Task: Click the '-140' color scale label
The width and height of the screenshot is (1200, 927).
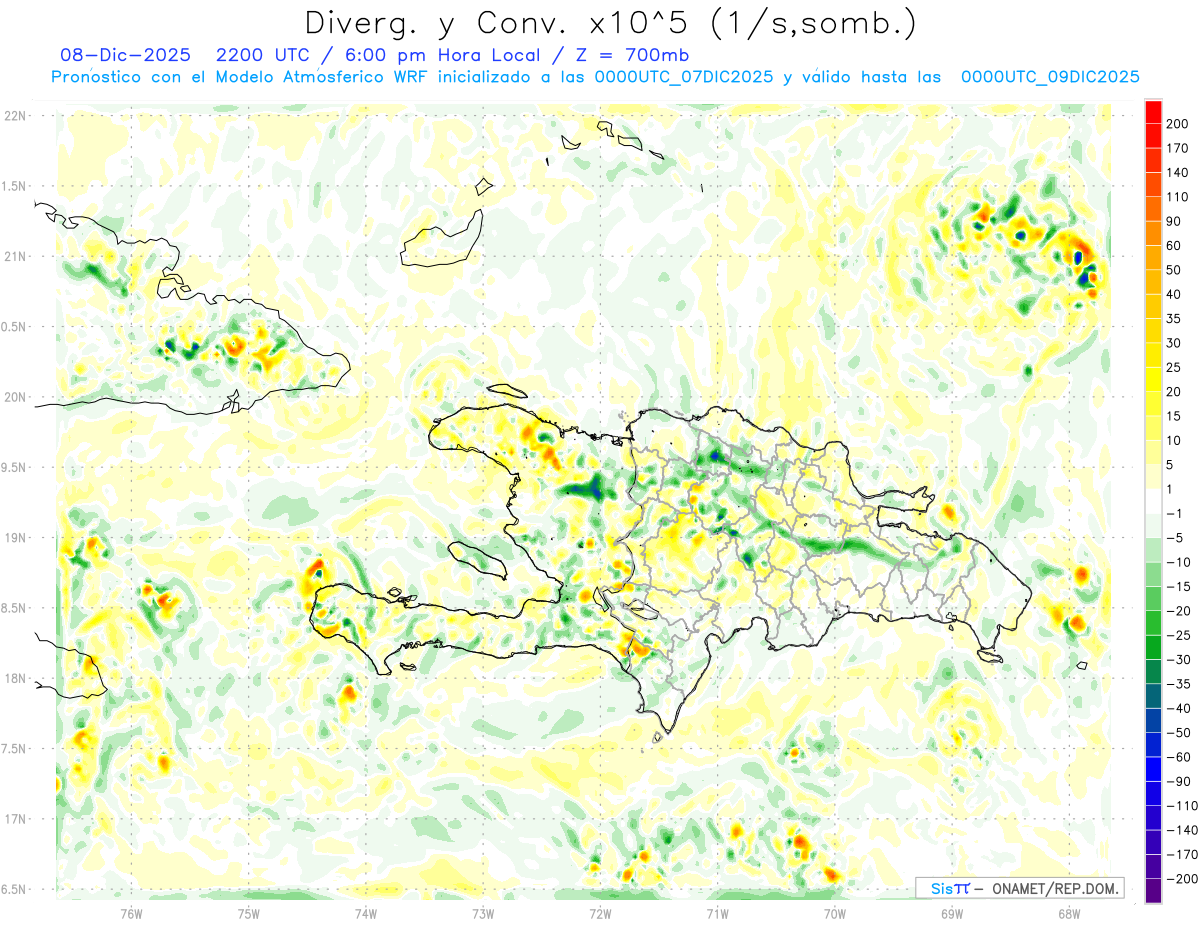Action: 1181,830
